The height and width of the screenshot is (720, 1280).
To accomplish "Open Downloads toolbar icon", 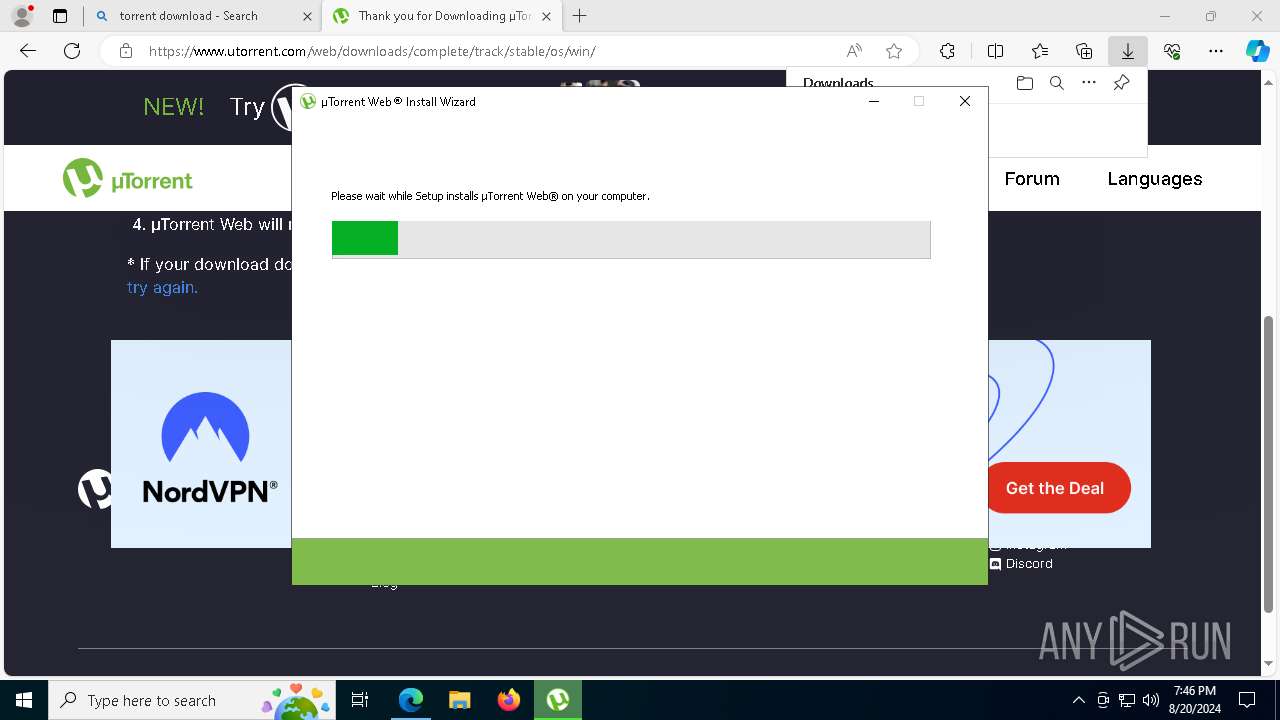I will pyautogui.click(x=1127, y=51).
